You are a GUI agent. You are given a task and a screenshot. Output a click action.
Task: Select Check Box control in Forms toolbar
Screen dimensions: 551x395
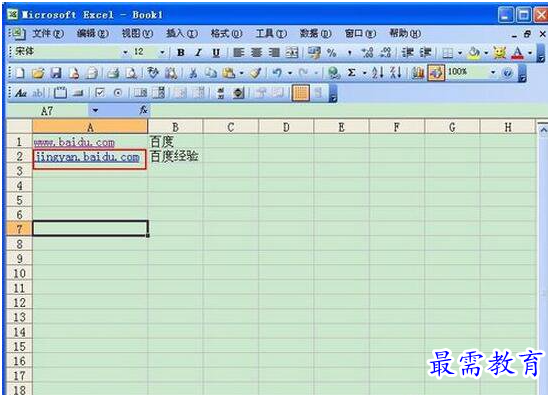coord(100,93)
